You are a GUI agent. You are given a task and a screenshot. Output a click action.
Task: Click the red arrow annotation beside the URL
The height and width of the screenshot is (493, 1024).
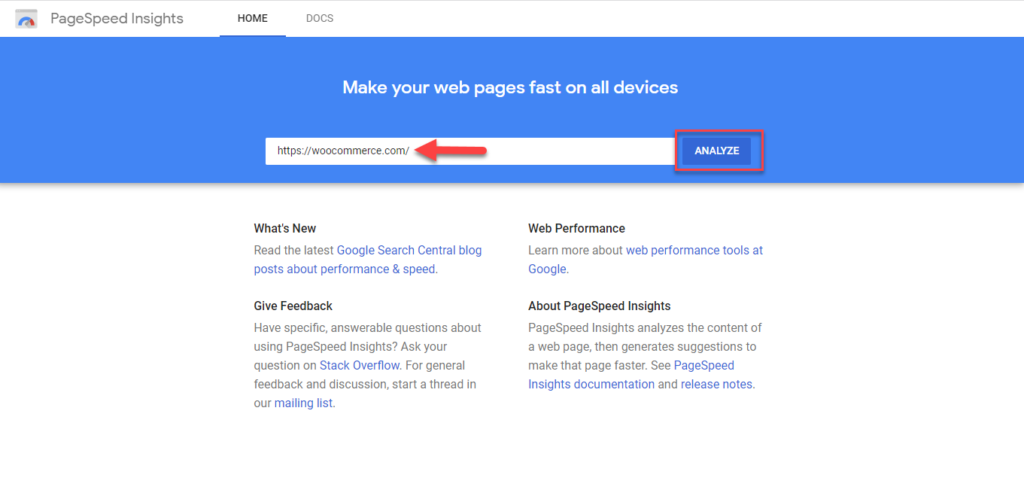click(x=451, y=151)
